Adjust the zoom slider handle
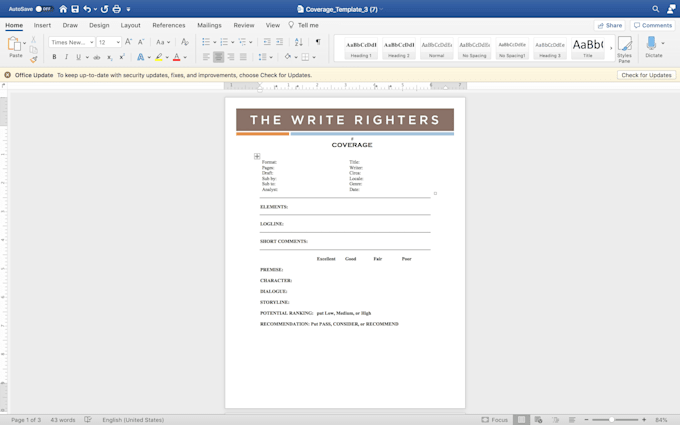 [611, 420]
